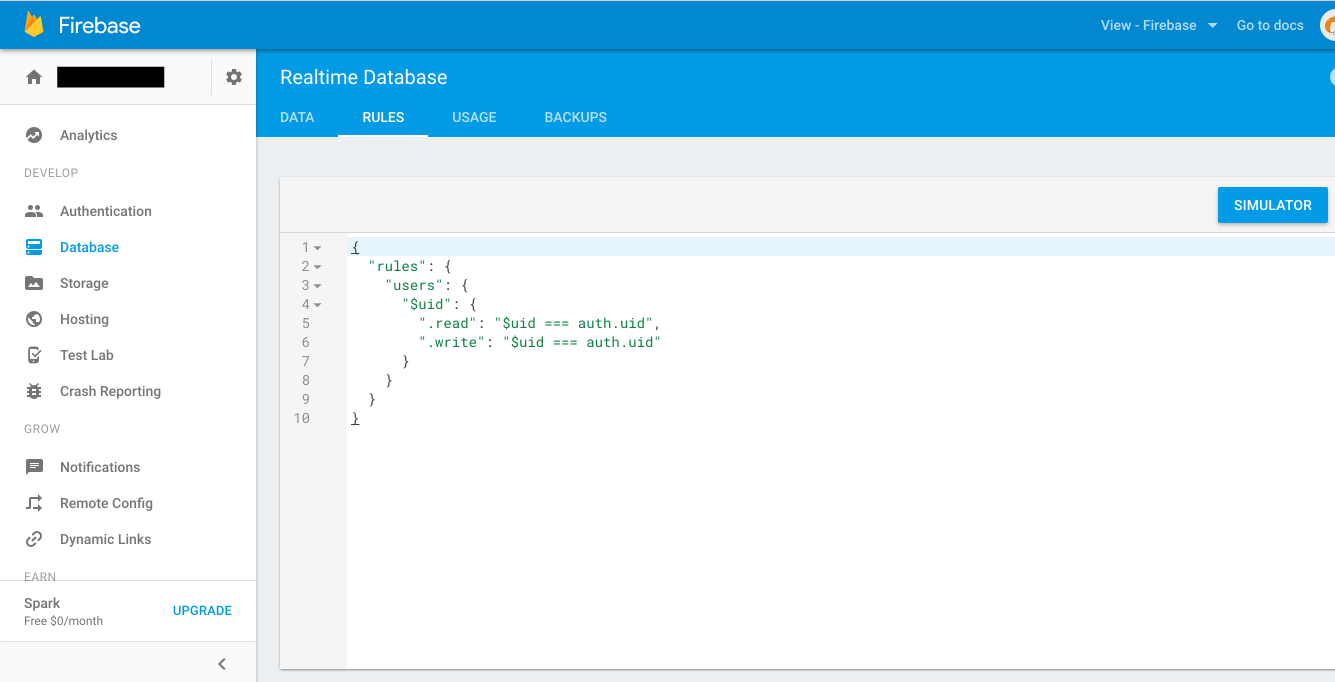Viewport: 1335px width, 682px height.
Task: Collapse the code fold at line 1
Action: click(x=317, y=247)
